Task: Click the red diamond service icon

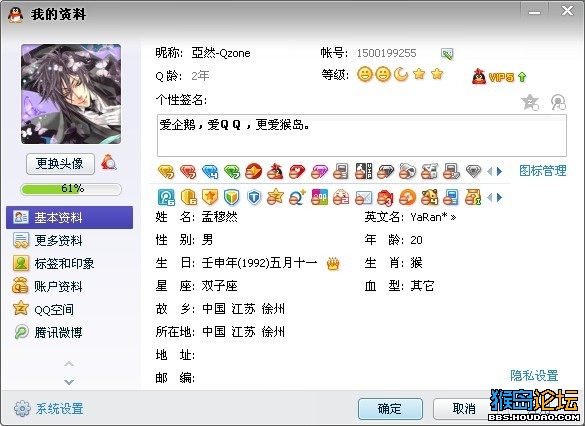Action: tap(188, 172)
